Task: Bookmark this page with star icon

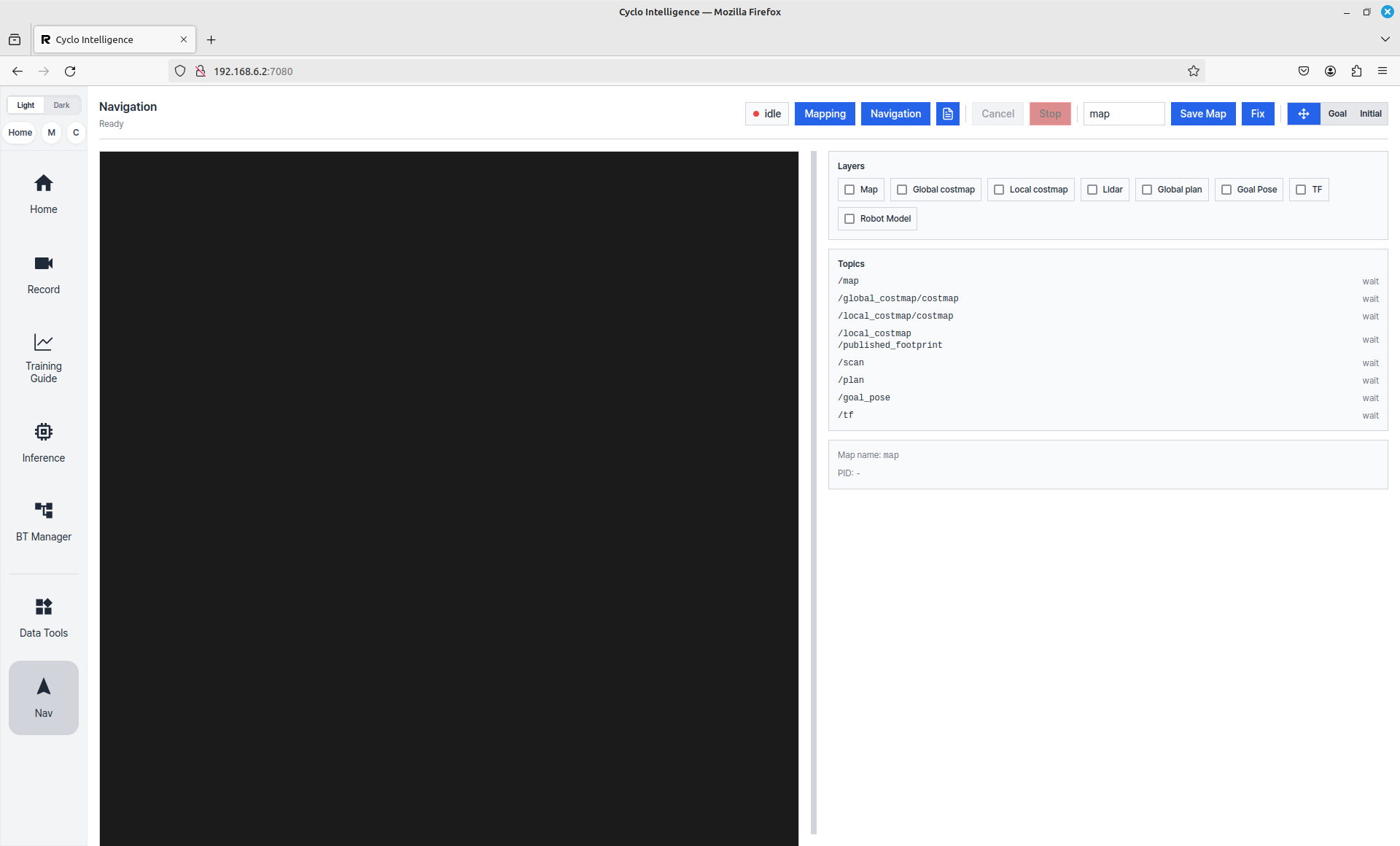Action: pyautogui.click(x=1194, y=71)
